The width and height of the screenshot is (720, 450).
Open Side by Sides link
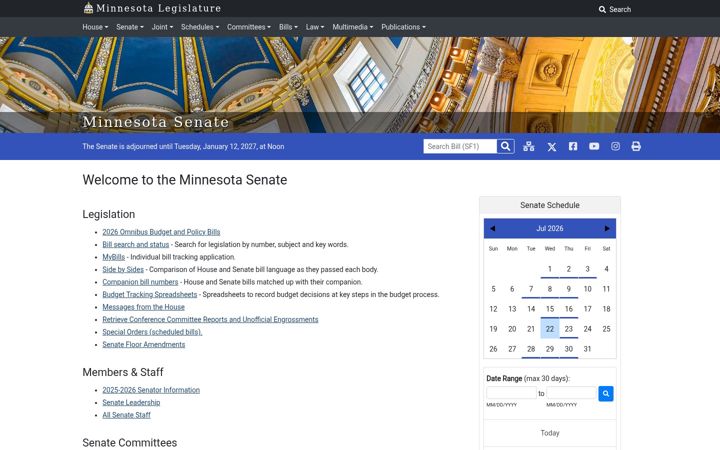tap(123, 270)
